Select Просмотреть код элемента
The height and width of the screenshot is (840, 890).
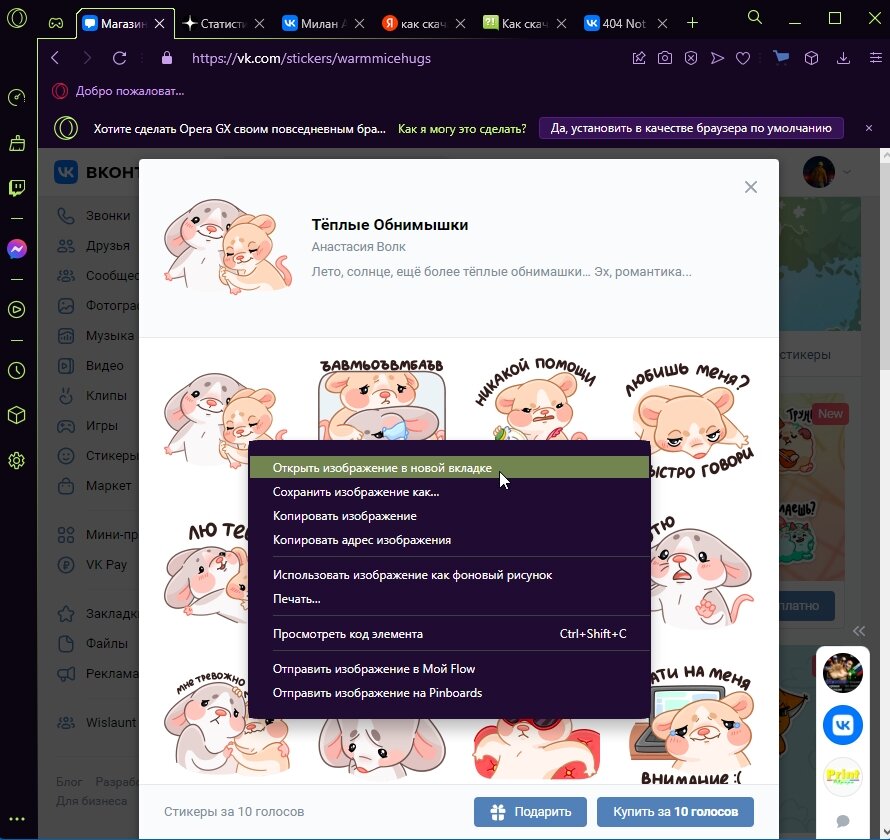click(x=449, y=634)
